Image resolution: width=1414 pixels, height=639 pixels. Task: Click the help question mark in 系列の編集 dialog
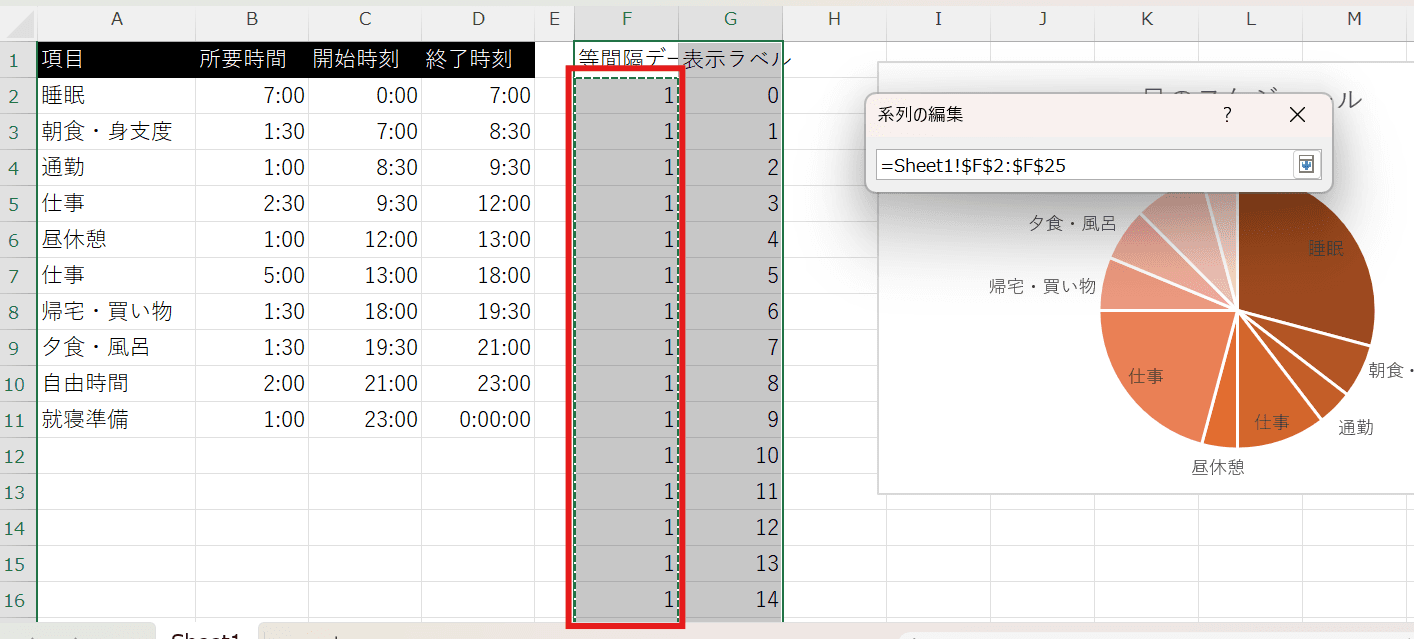pos(1227,115)
